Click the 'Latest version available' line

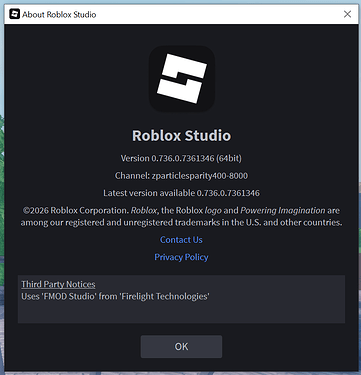(x=181, y=193)
